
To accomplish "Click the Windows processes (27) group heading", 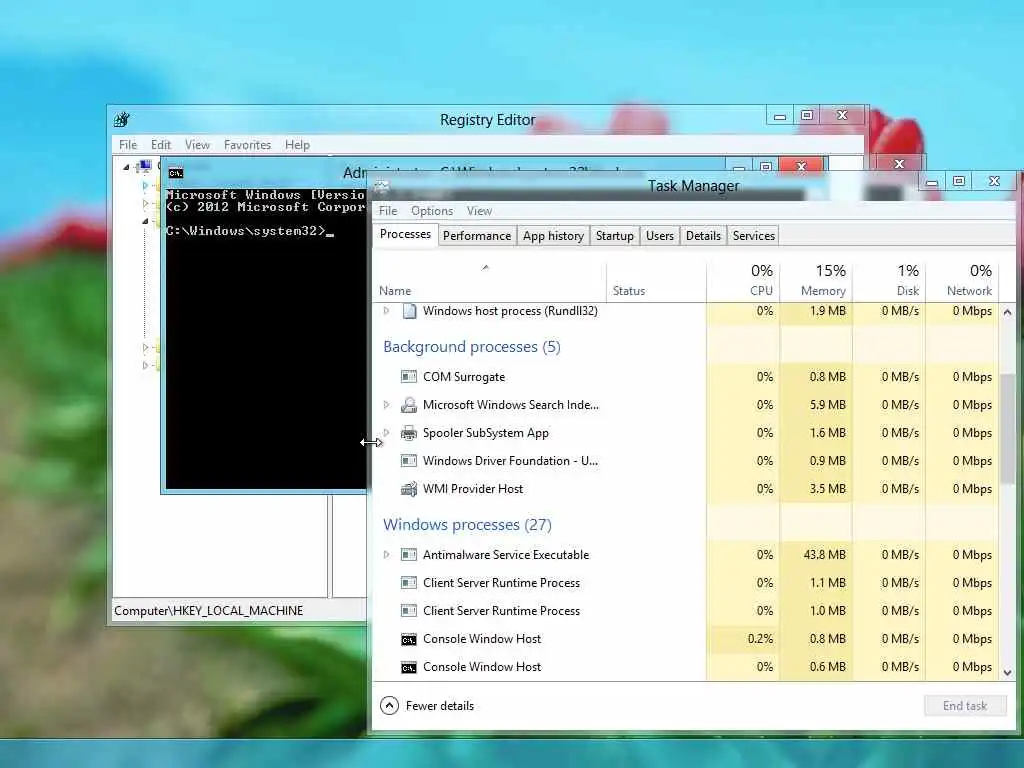I will coord(467,524).
